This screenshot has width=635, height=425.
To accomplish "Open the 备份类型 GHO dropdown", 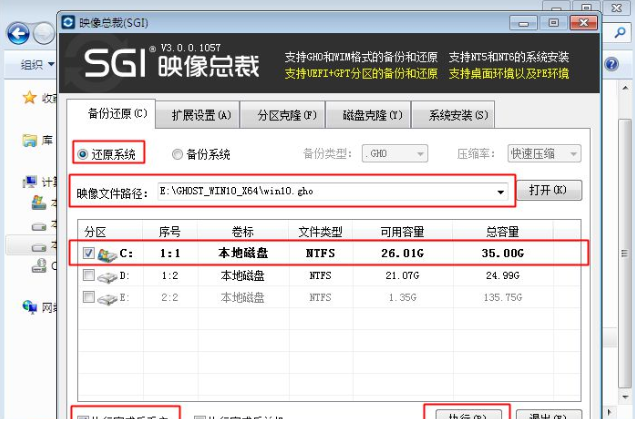I will pyautogui.click(x=420, y=154).
